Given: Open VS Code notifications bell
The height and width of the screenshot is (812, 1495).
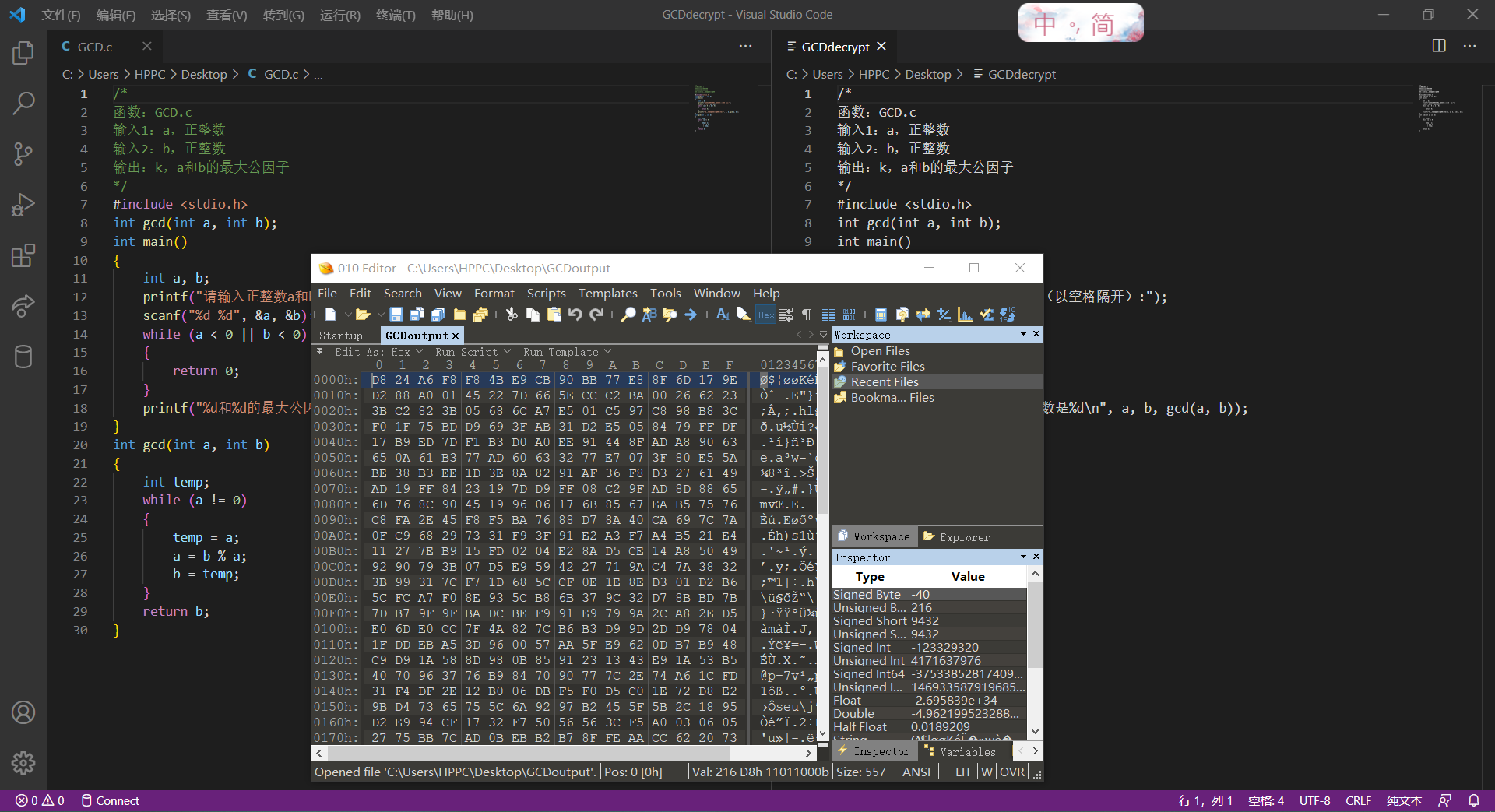Looking at the screenshot, I should pos(1474,800).
